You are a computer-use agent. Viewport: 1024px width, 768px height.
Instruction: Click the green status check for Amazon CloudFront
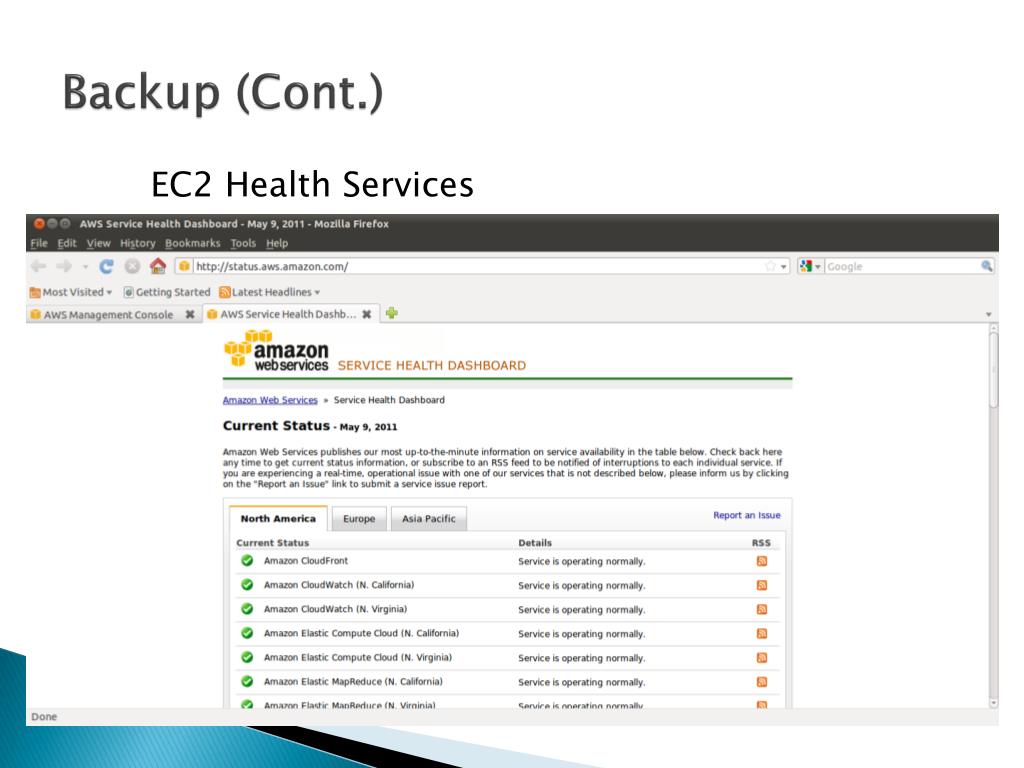pos(247,560)
